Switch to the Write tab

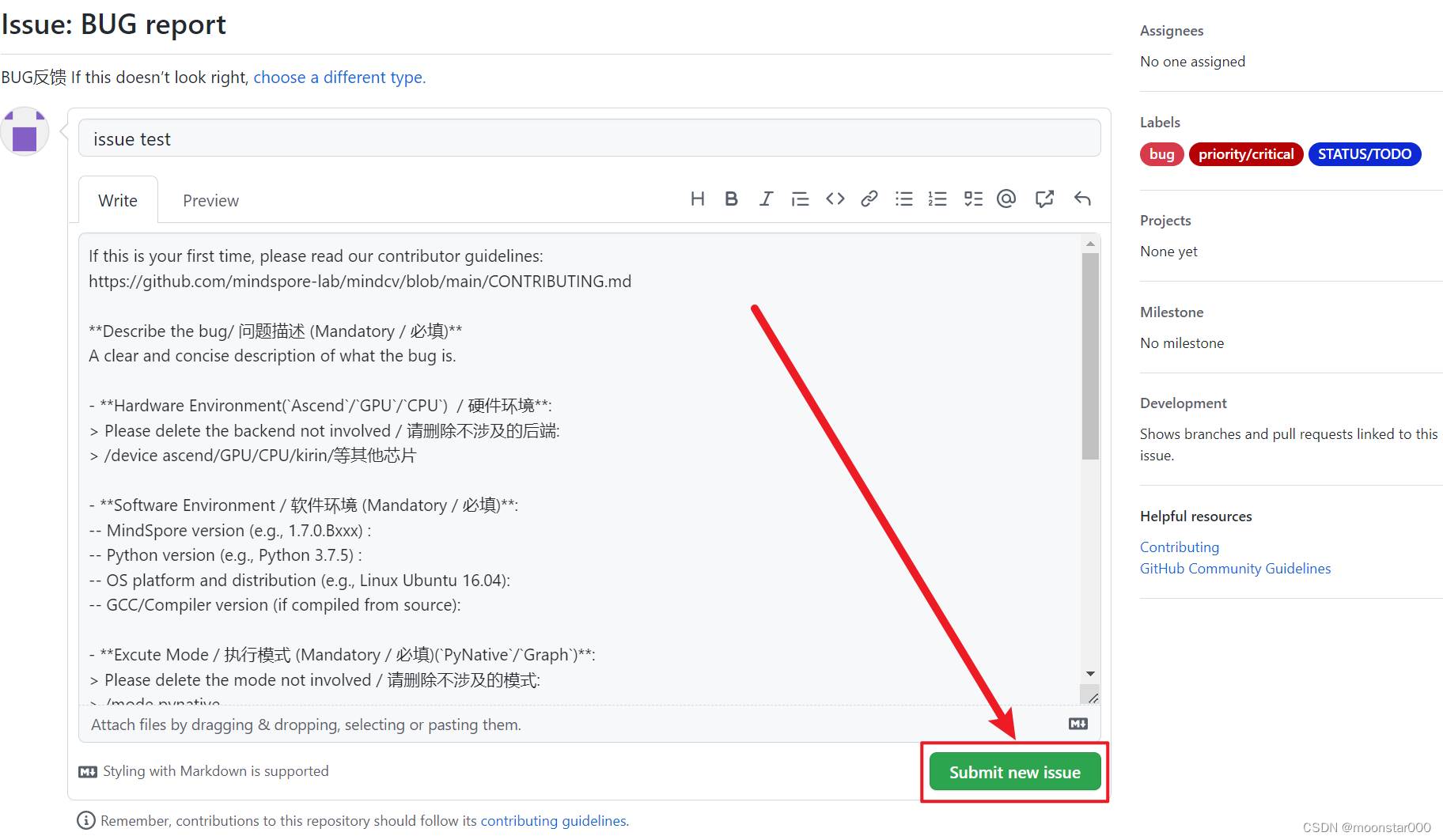coord(118,200)
